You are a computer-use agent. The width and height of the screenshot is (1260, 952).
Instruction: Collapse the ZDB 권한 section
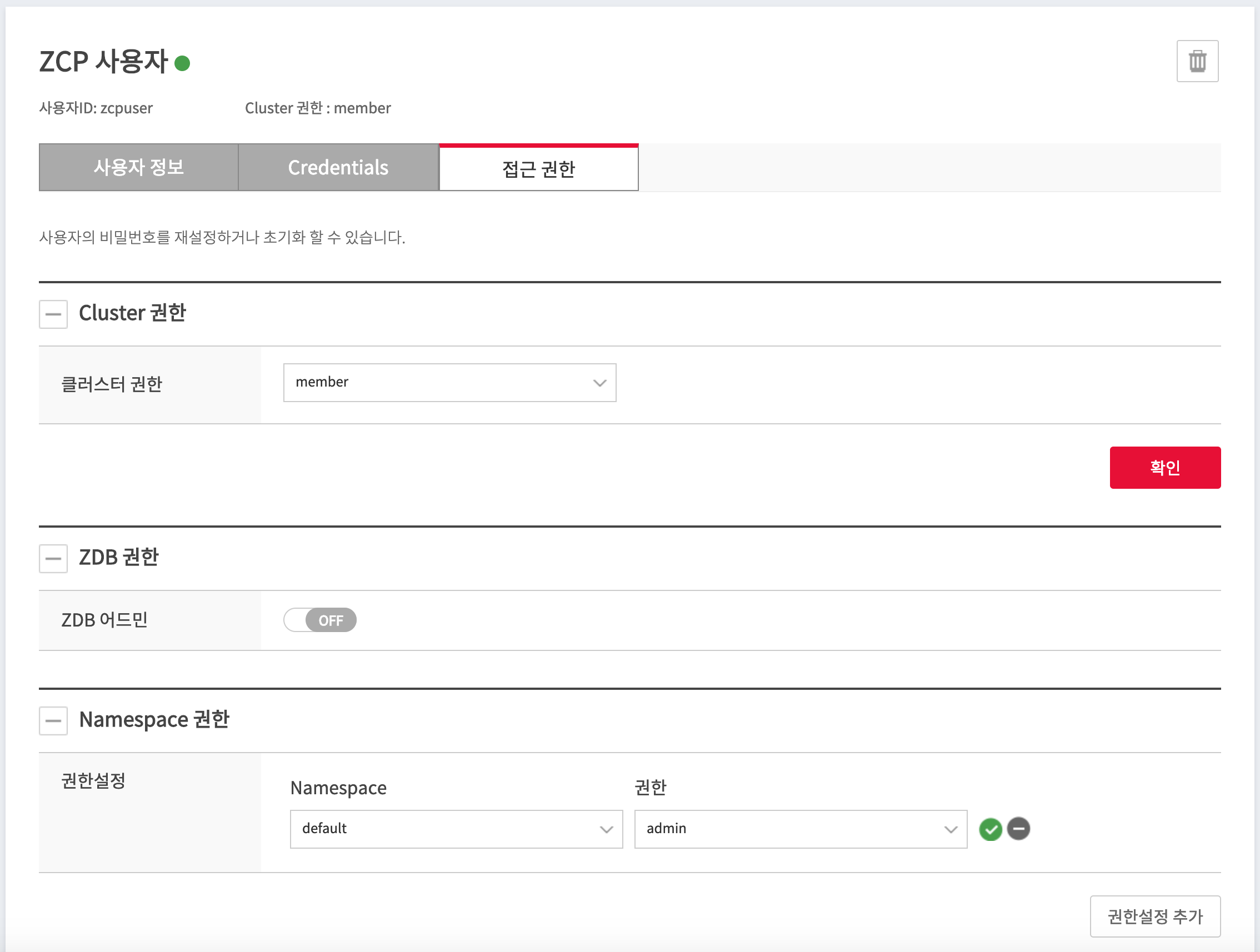pyautogui.click(x=53, y=559)
